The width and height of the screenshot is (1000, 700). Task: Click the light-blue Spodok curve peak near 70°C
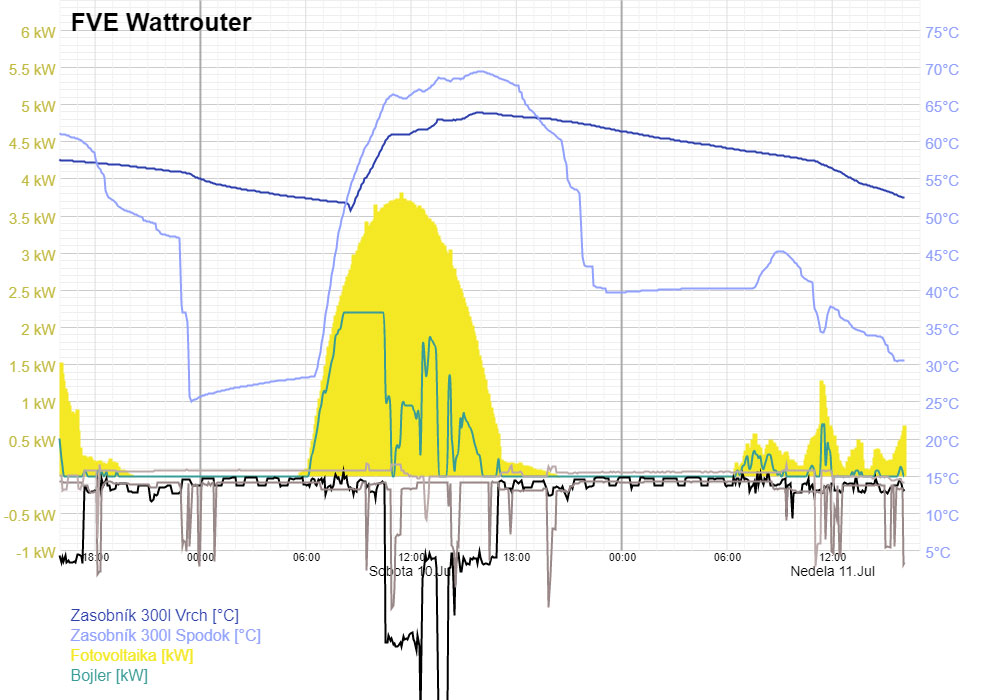(x=480, y=71)
